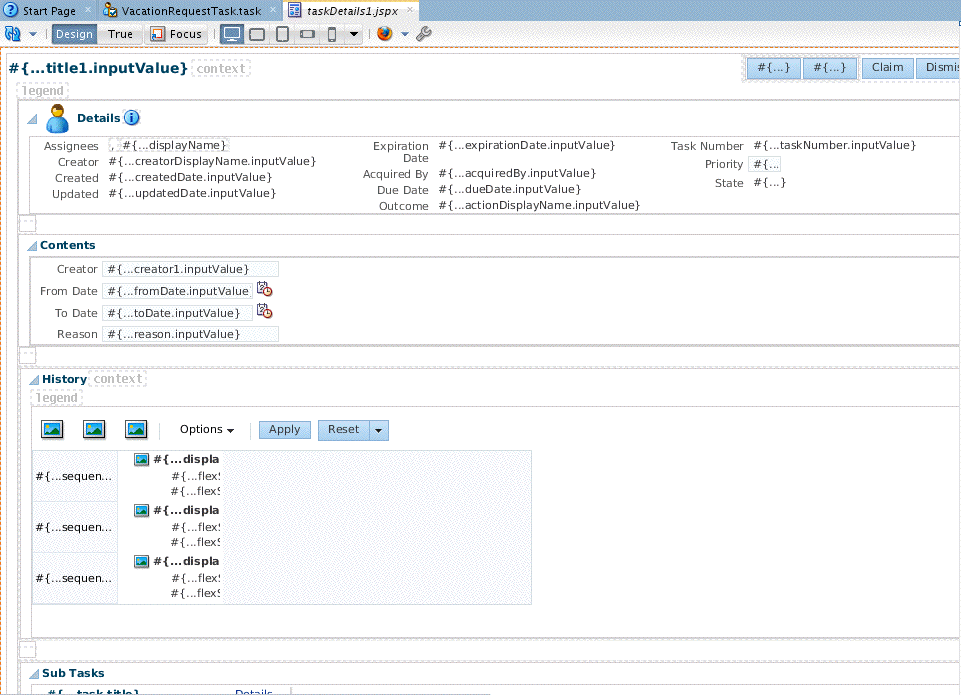
Task: Click the legend placeholder under History
Action: pyautogui.click(x=56, y=398)
